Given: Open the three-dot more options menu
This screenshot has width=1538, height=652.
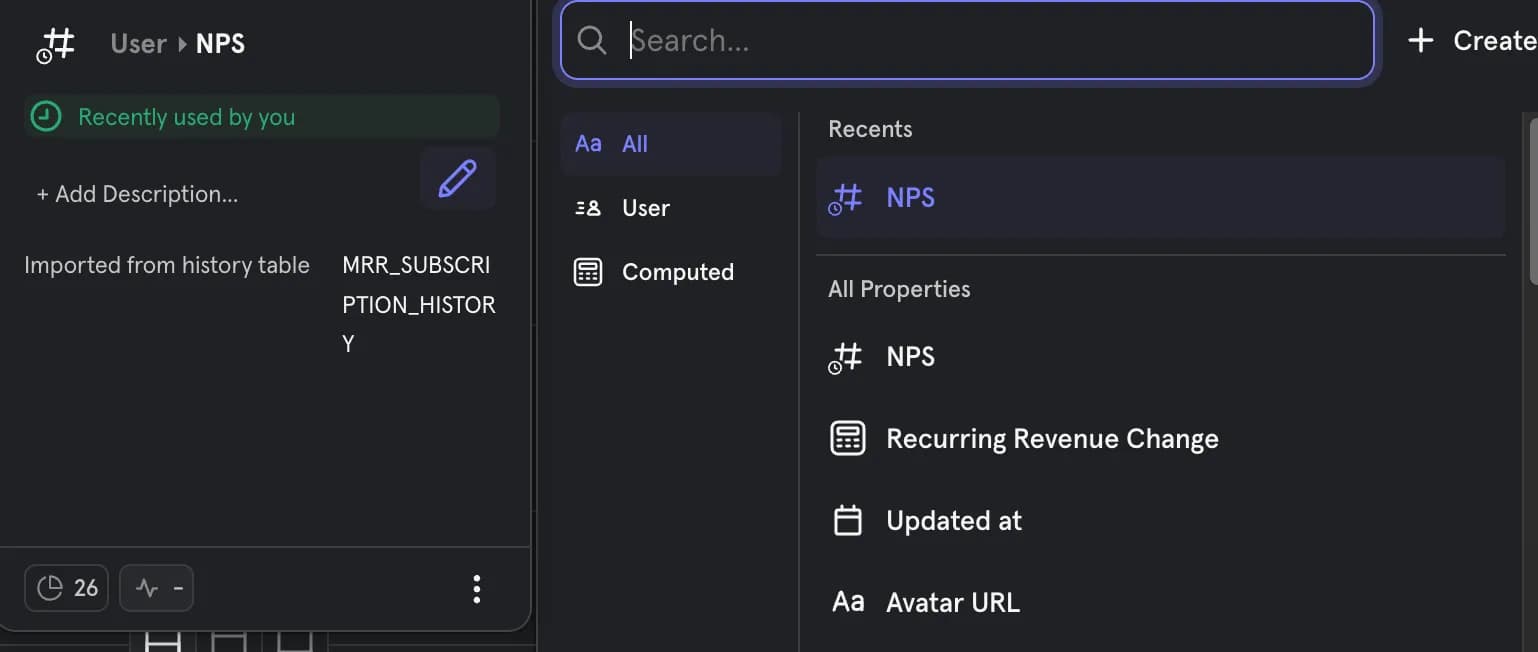Looking at the screenshot, I should [477, 589].
